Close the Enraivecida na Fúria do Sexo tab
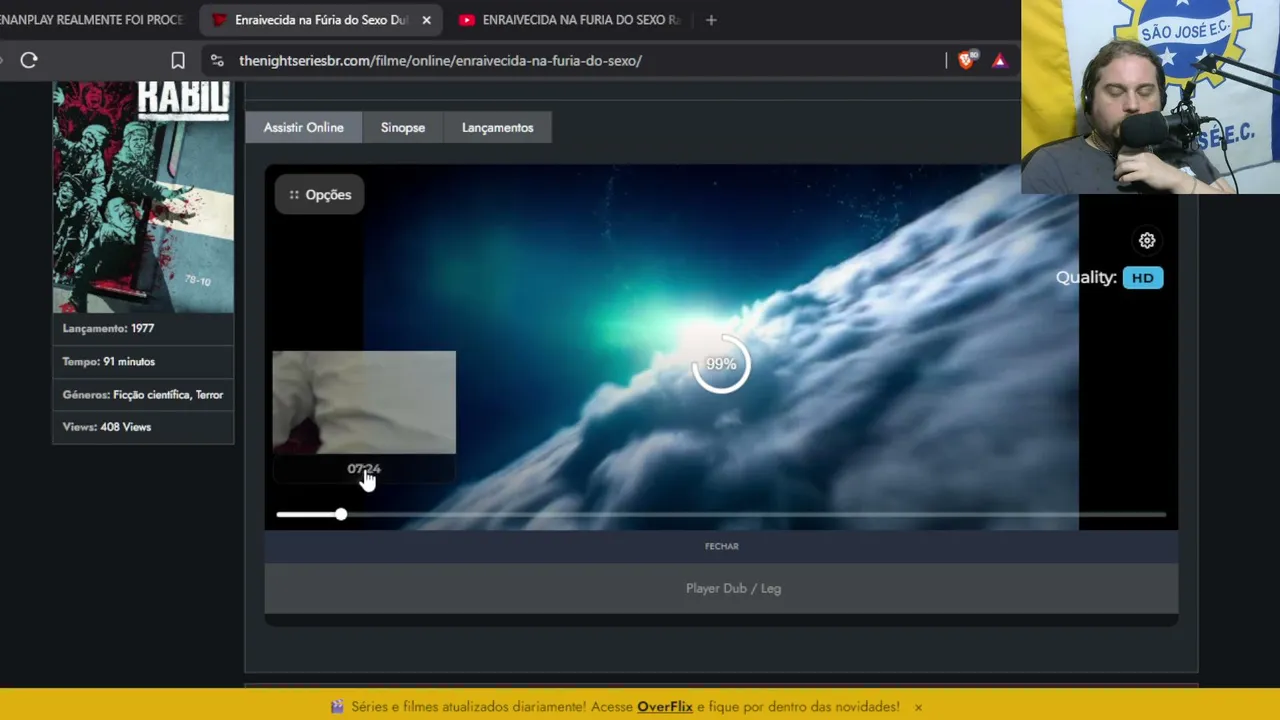Image resolution: width=1280 pixels, height=720 pixels. [x=426, y=20]
